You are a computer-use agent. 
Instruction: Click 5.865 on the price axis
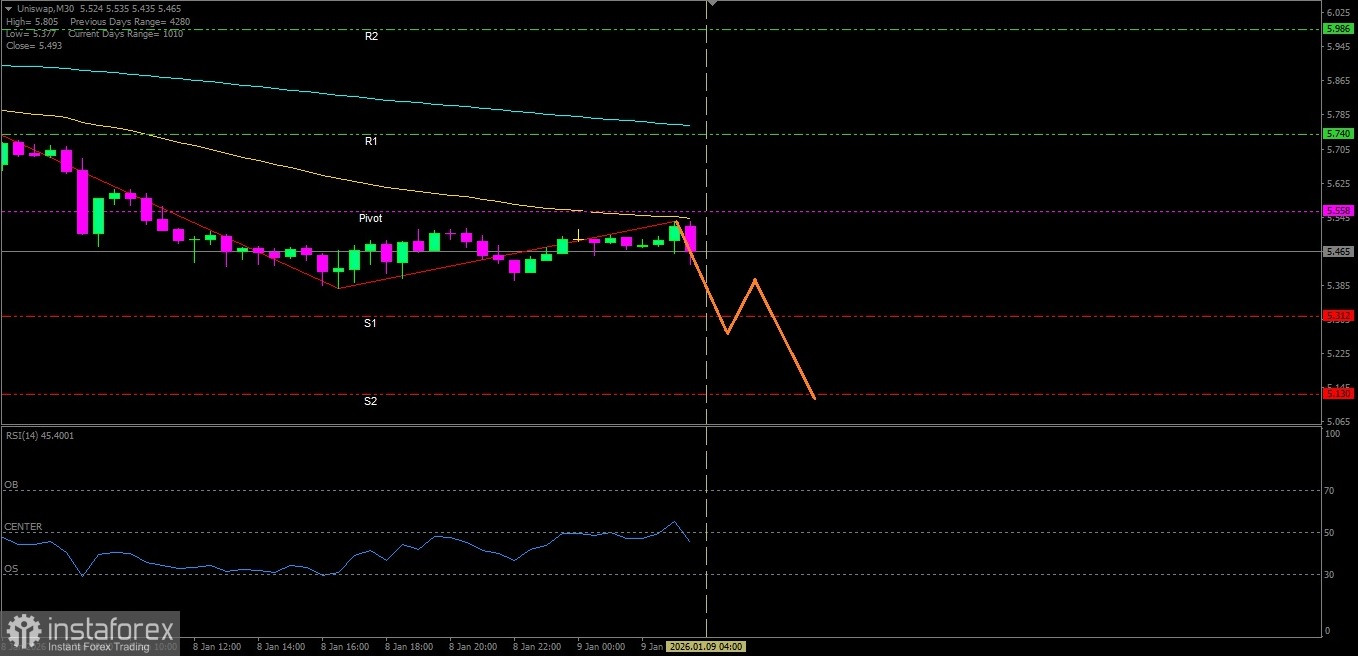tap(1338, 81)
